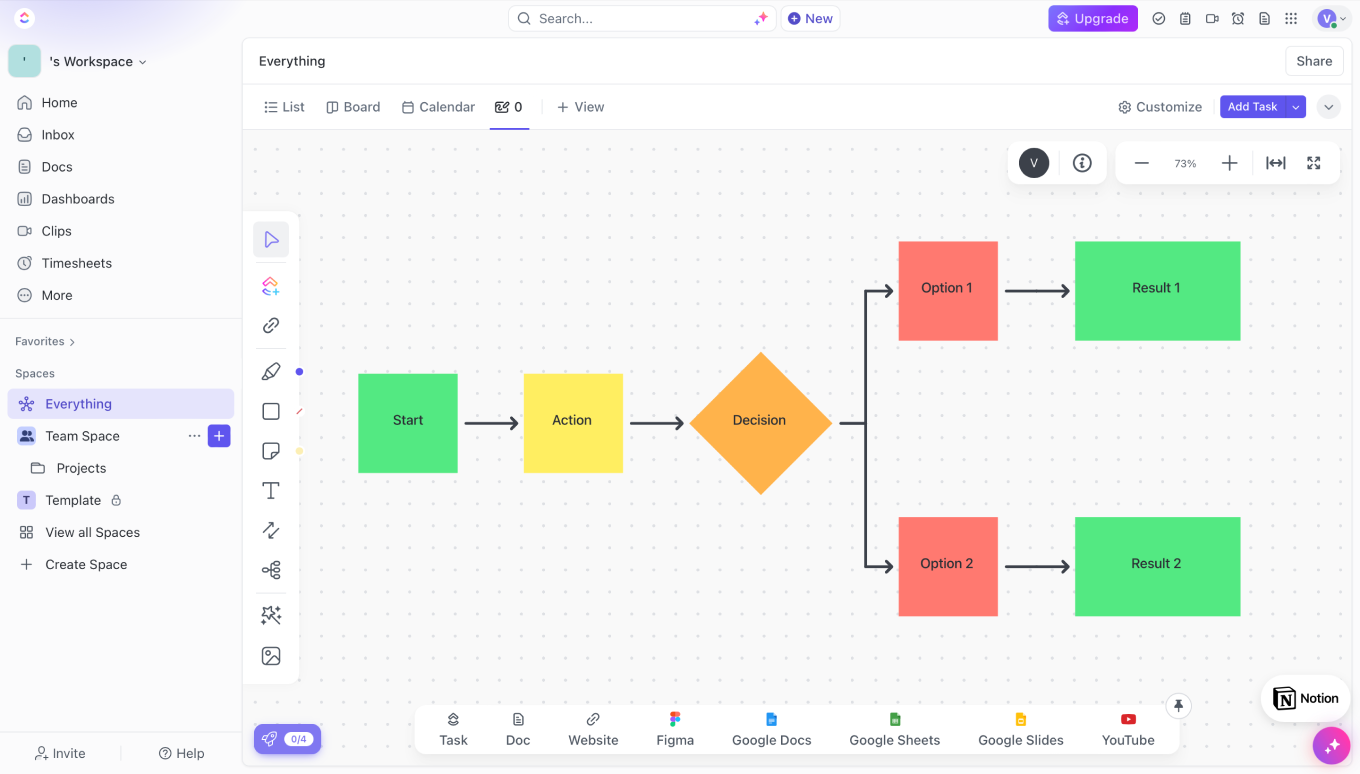The image size is (1360, 774).
Task: Toggle the pin on the bottom toolbar
Action: click(x=1179, y=706)
